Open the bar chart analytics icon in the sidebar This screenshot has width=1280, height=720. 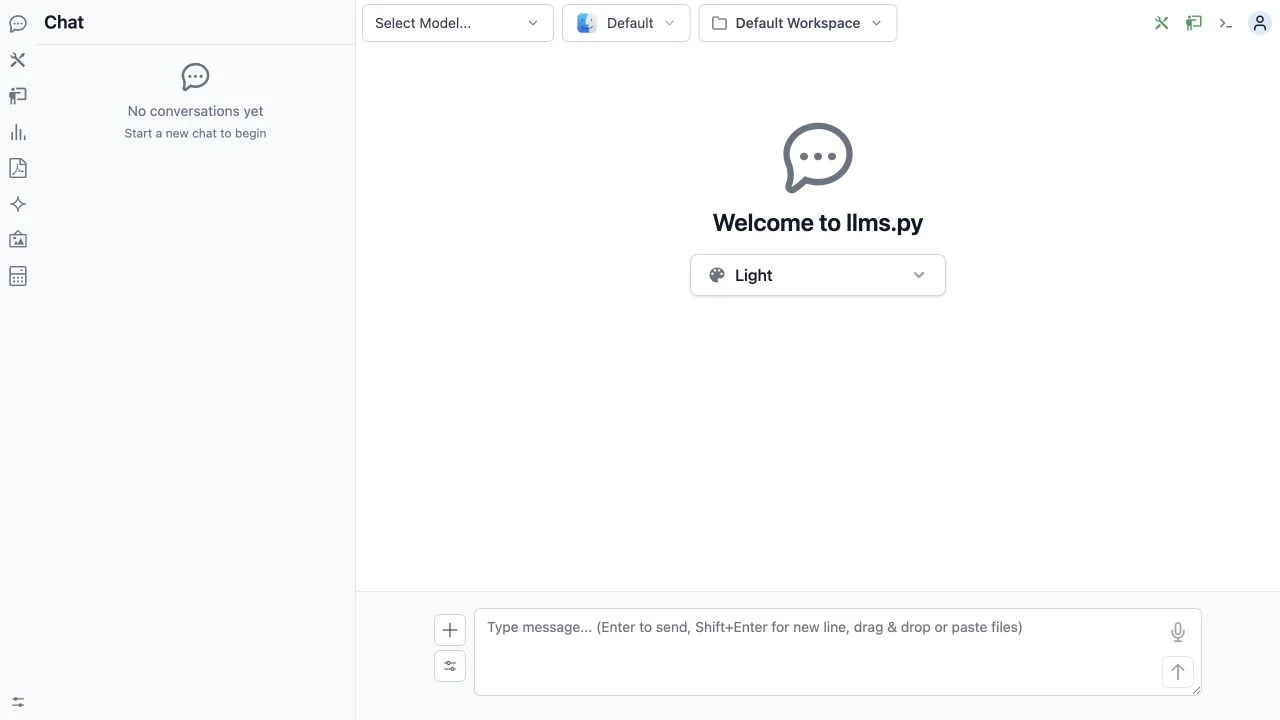[18, 132]
